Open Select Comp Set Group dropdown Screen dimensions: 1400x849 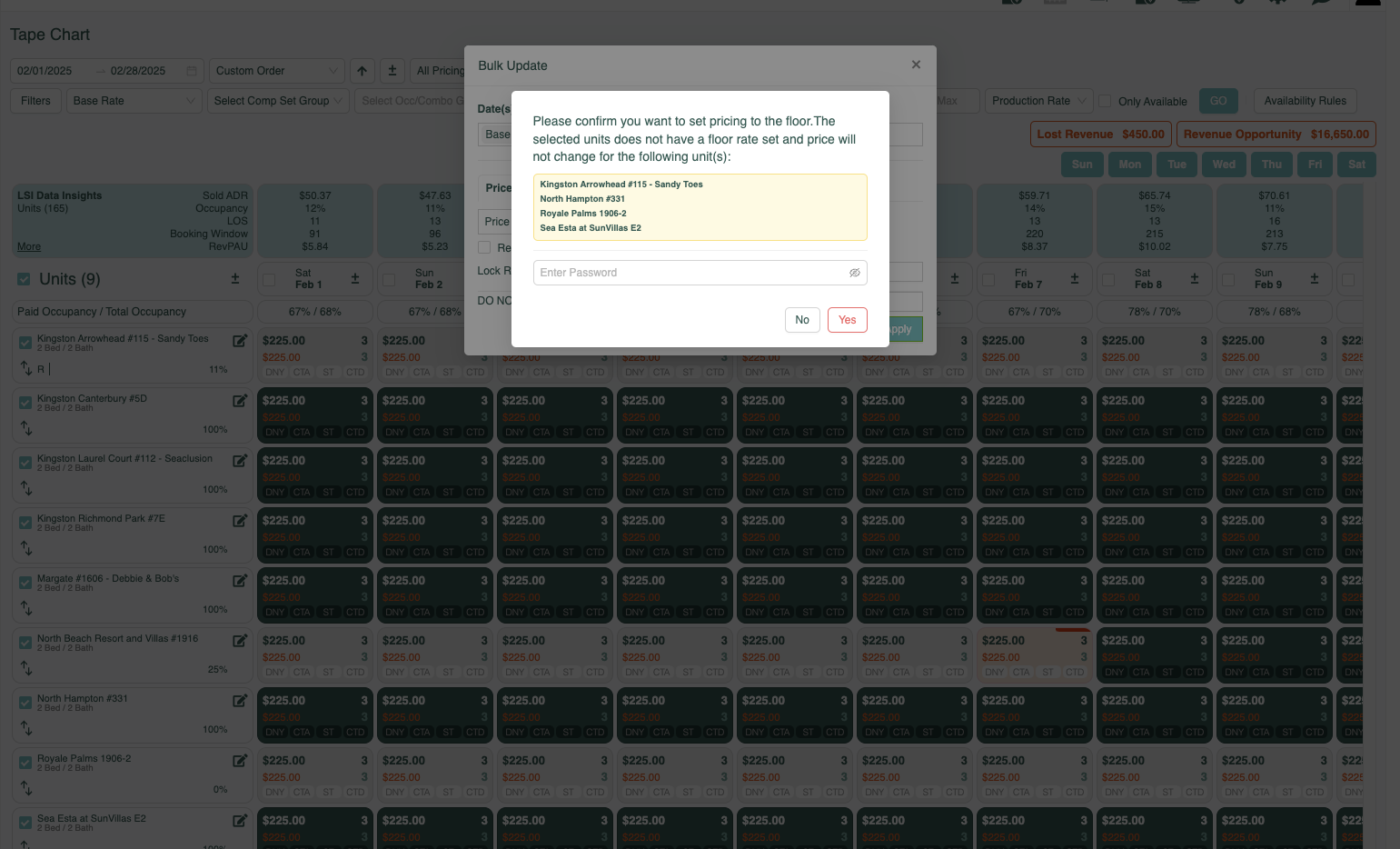(x=278, y=101)
